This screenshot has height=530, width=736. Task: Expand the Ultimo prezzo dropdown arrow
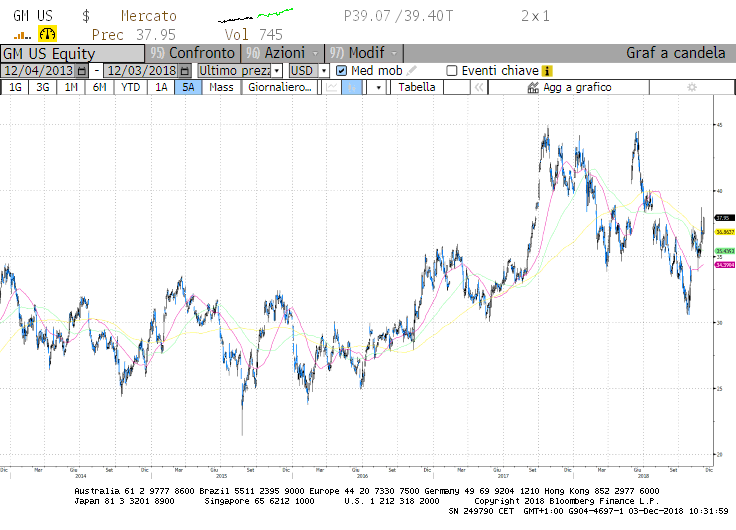[277, 71]
